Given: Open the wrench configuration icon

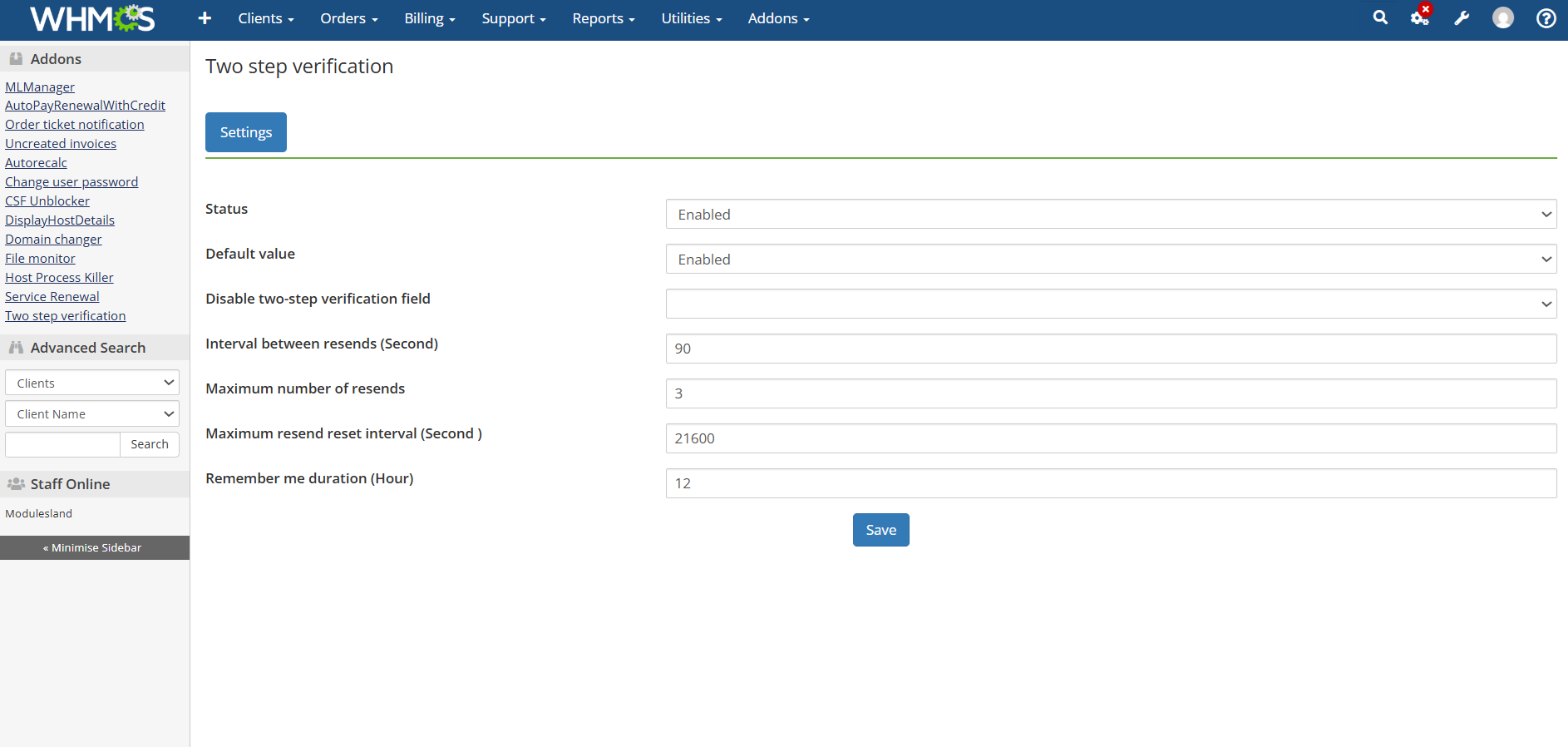Looking at the screenshot, I should [x=1462, y=17].
